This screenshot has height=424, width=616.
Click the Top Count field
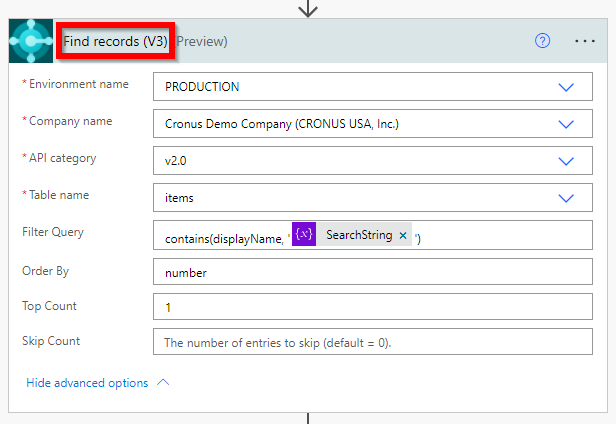coord(373,307)
